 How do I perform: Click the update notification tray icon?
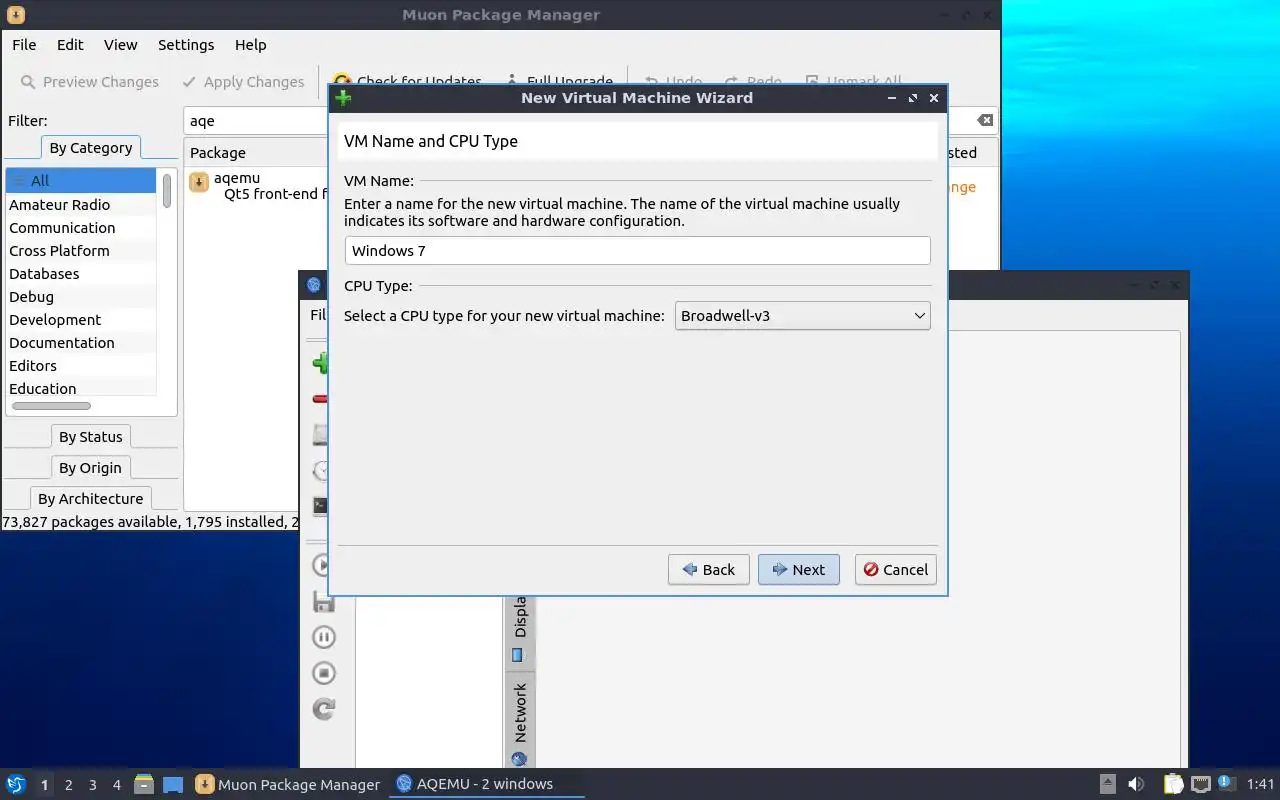pyautogui.click(x=1227, y=784)
